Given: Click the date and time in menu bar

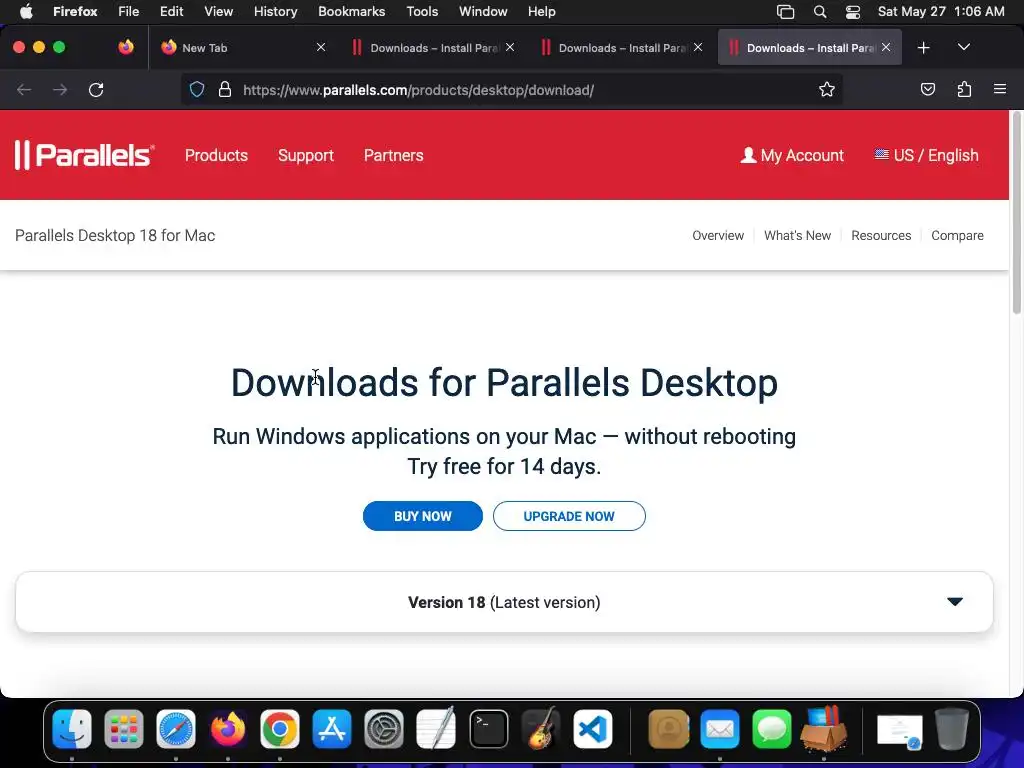Looking at the screenshot, I should tap(941, 11).
